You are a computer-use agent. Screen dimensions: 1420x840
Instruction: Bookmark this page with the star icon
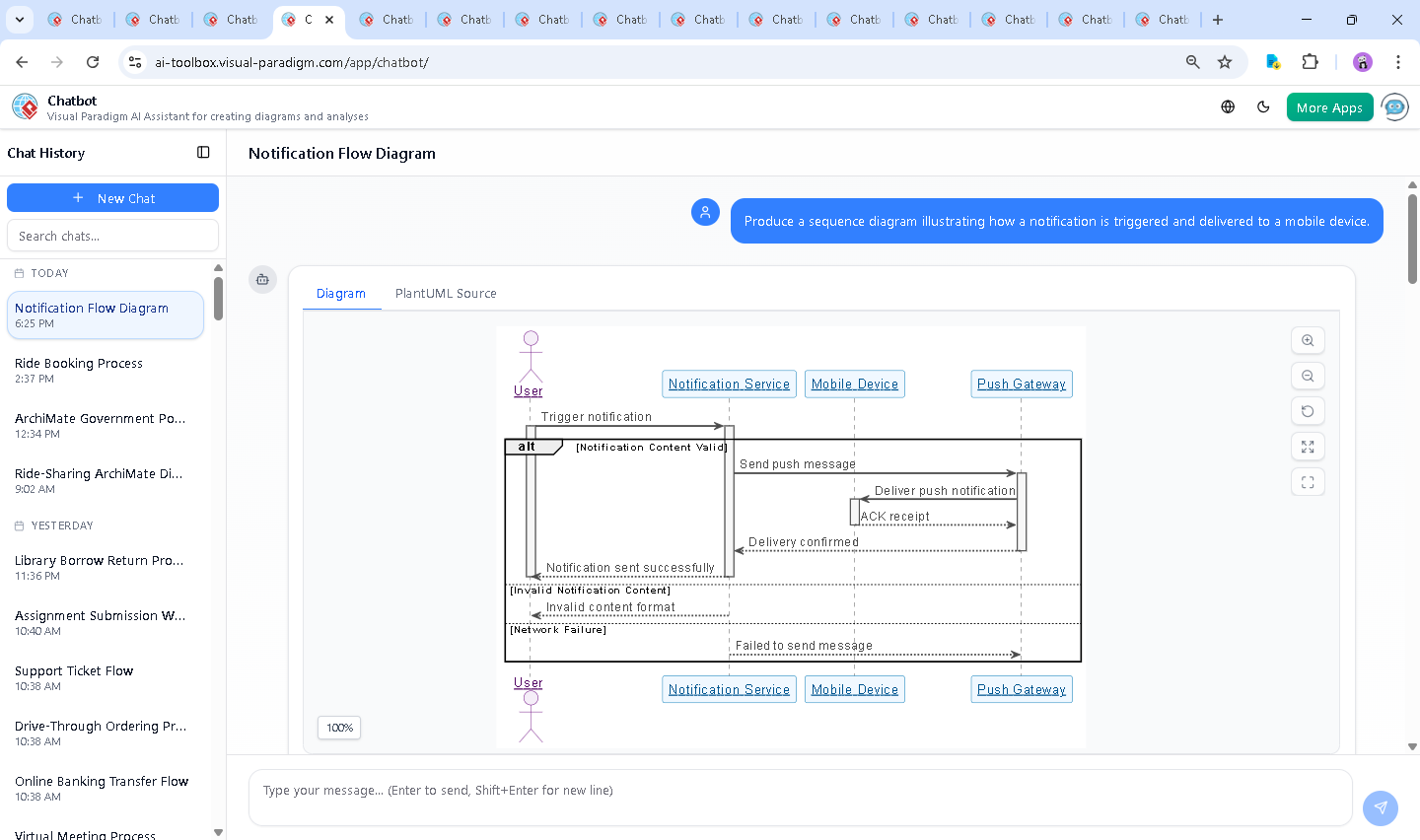pos(1225,62)
